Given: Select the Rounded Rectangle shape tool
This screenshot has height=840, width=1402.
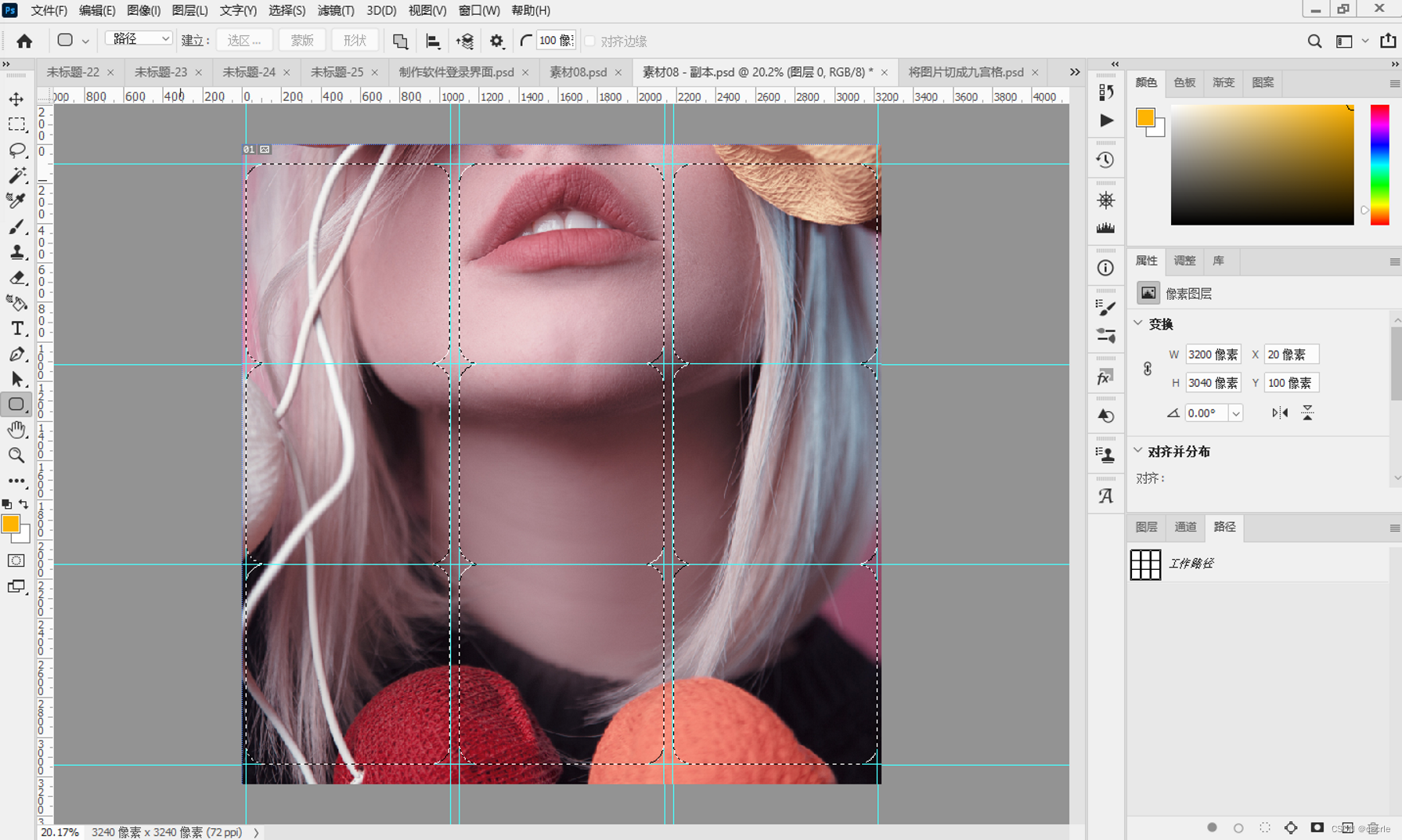Looking at the screenshot, I should pos(16,405).
